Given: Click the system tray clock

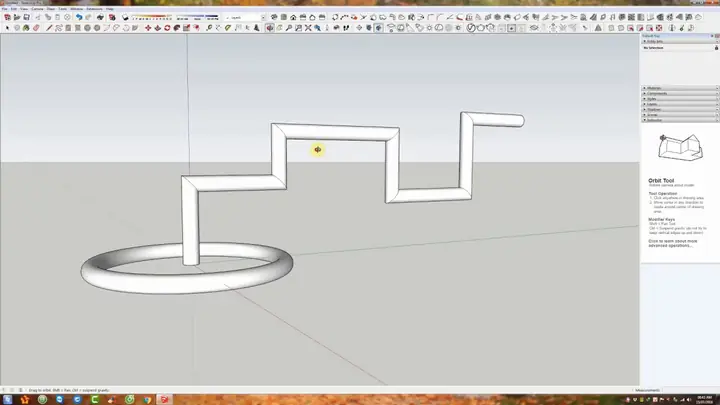Looking at the screenshot, I should (x=704, y=399).
